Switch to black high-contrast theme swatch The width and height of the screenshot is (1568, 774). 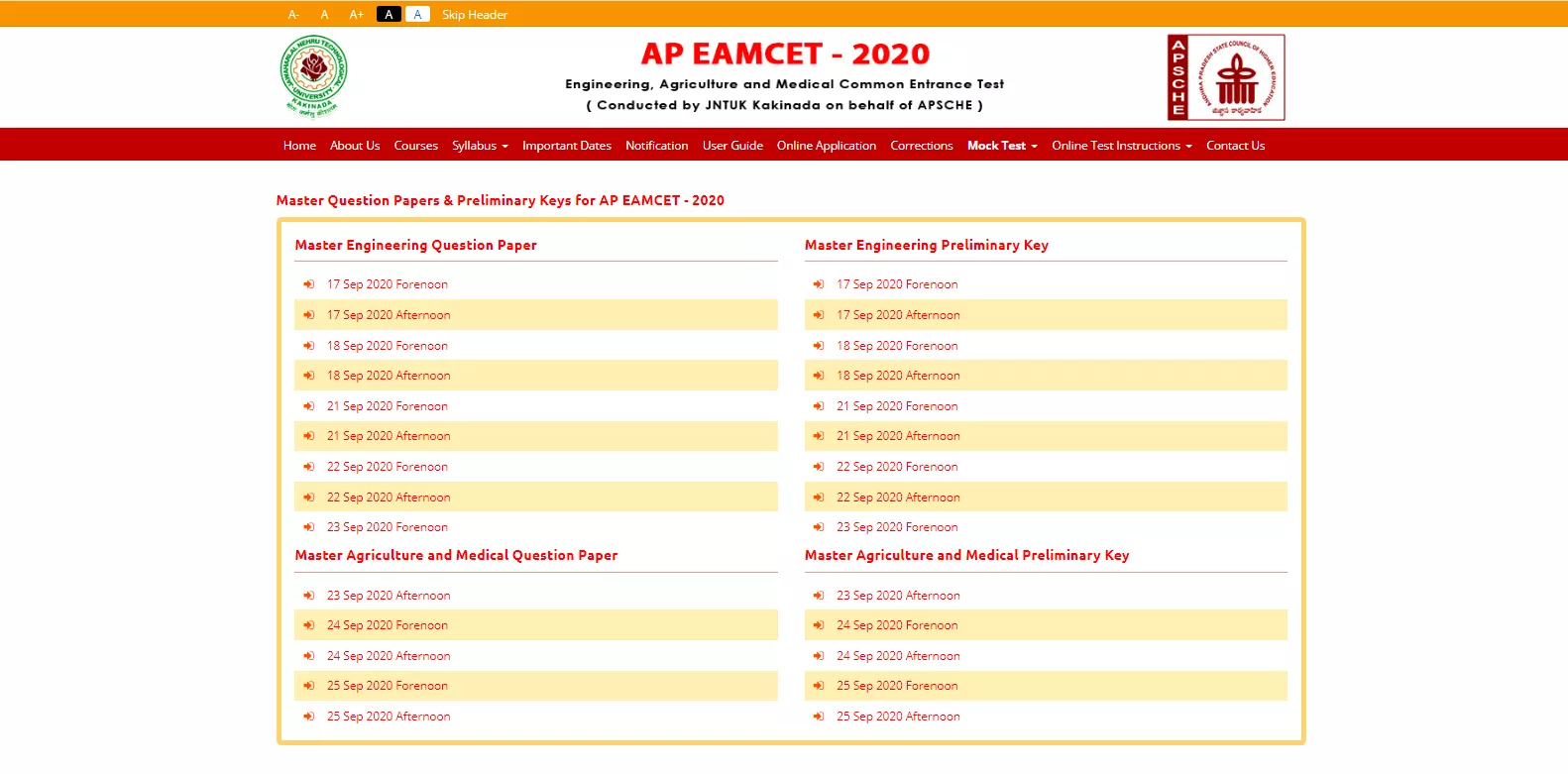389,14
